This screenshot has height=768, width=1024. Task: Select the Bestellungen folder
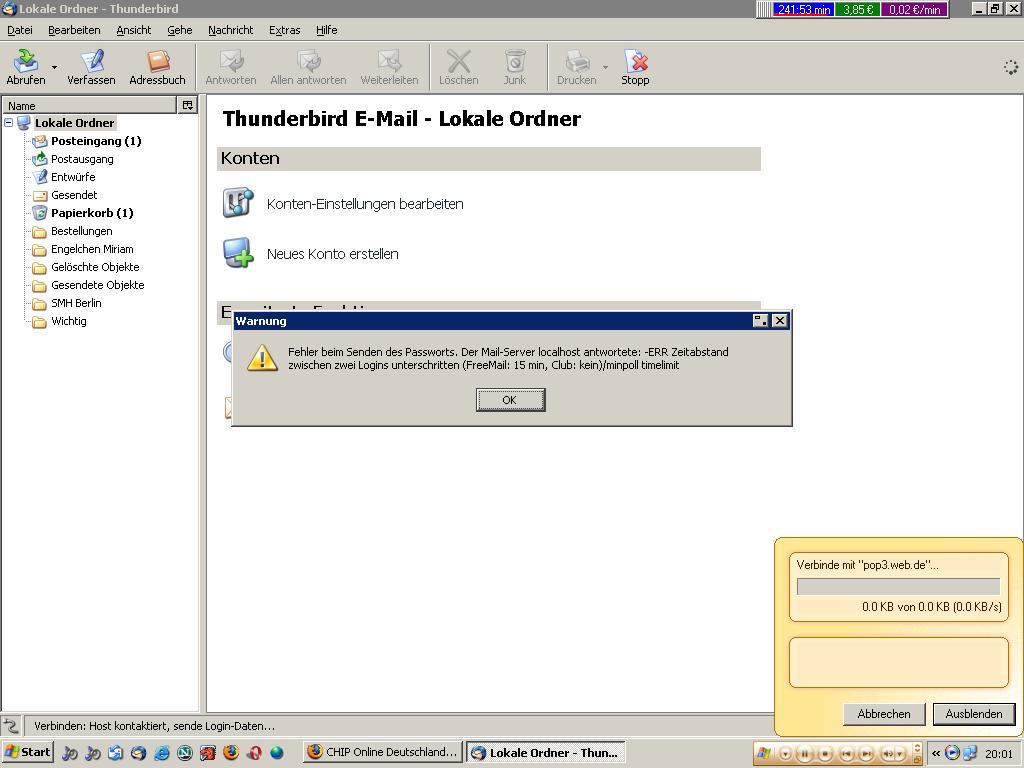pyautogui.click(x=82, y=231)
